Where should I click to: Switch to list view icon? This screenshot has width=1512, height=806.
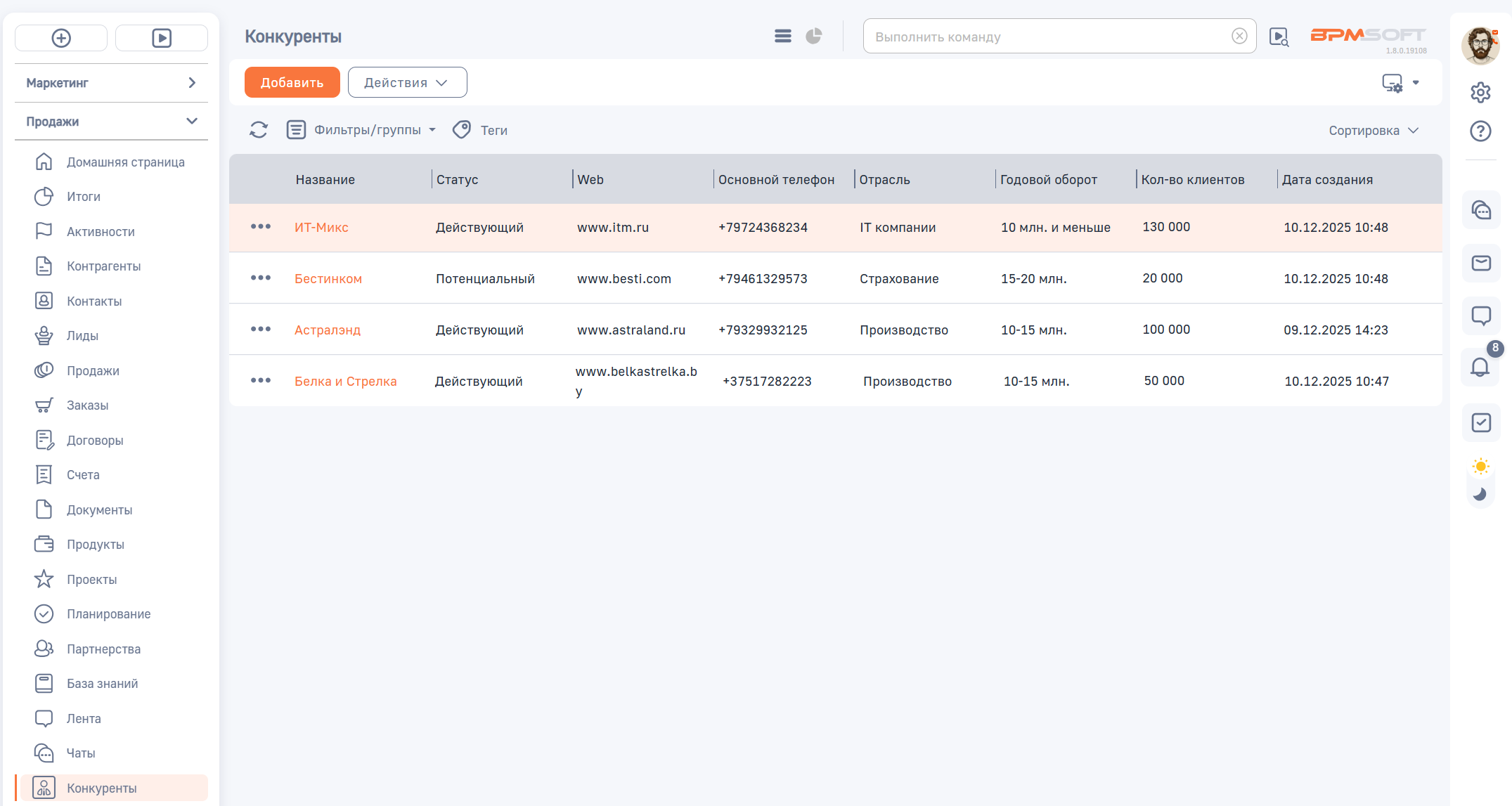tap(783, 37)
